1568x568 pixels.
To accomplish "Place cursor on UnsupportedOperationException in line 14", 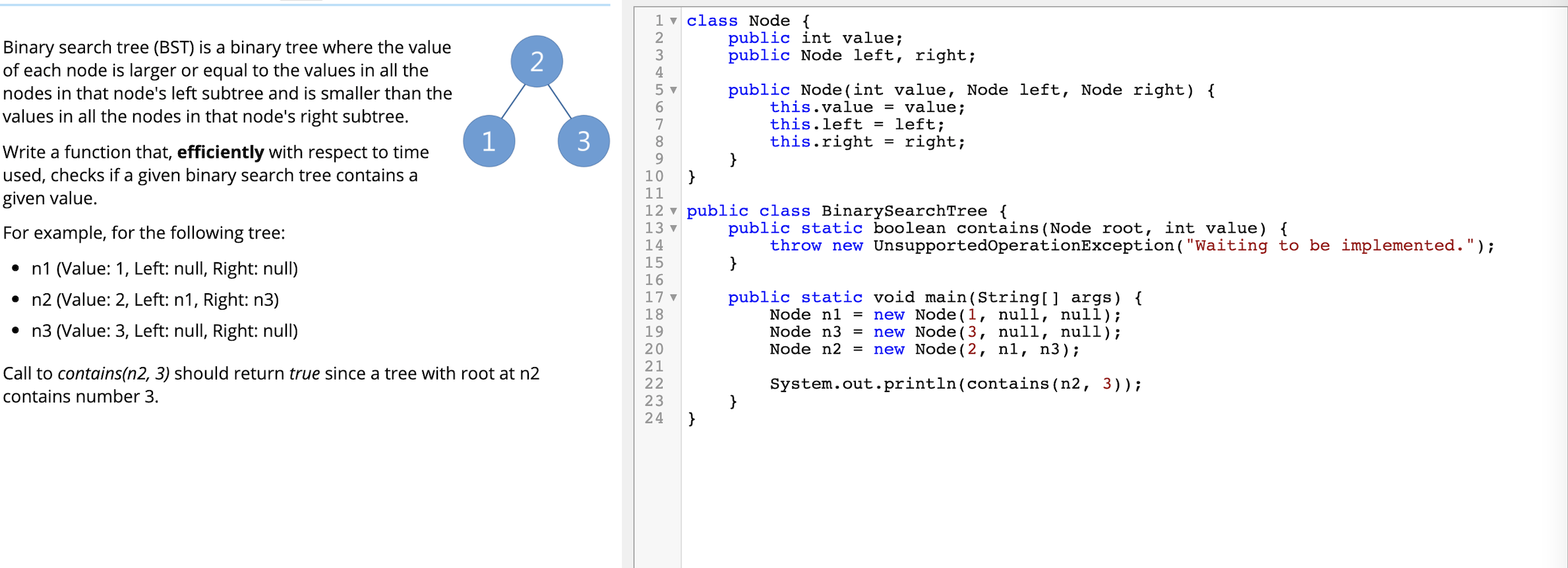I will [1024, 246].
